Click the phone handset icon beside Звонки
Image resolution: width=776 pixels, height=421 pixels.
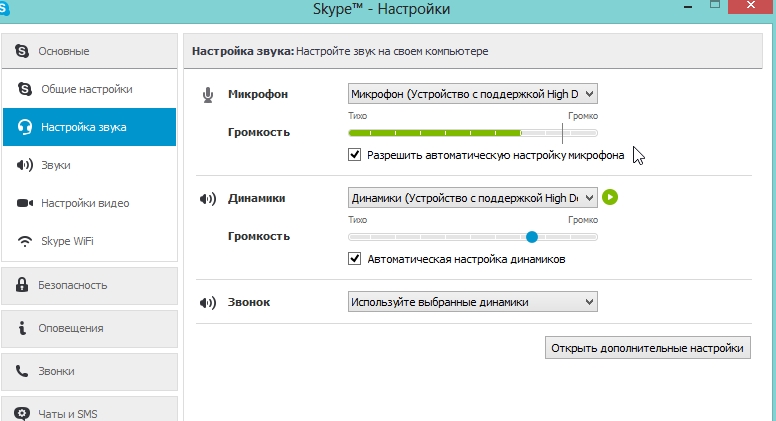pyautogui.click(x=22, y=371)
